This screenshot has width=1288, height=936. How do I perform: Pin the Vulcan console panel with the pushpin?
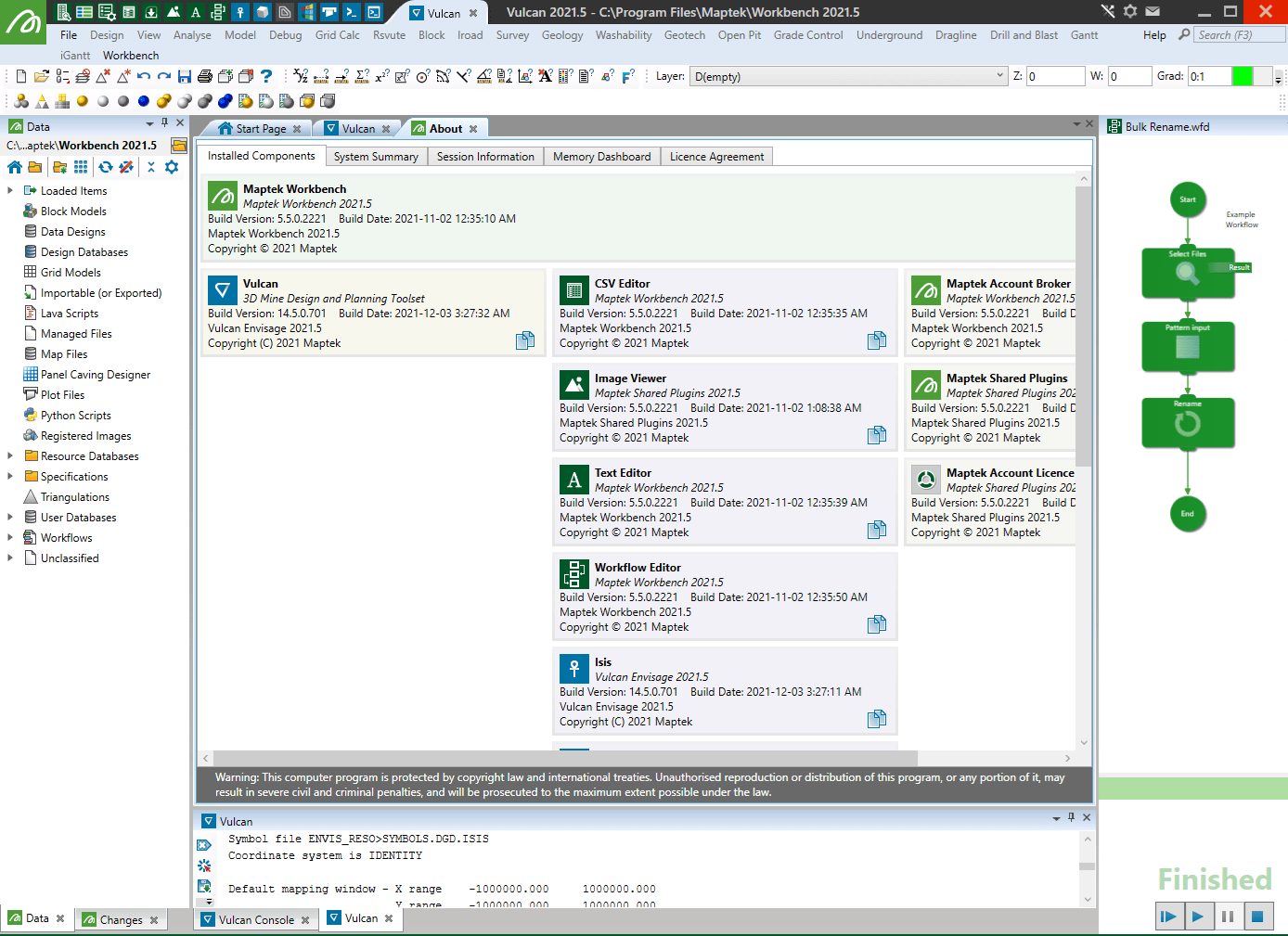pyautogui.click(x=1071, y=817)
